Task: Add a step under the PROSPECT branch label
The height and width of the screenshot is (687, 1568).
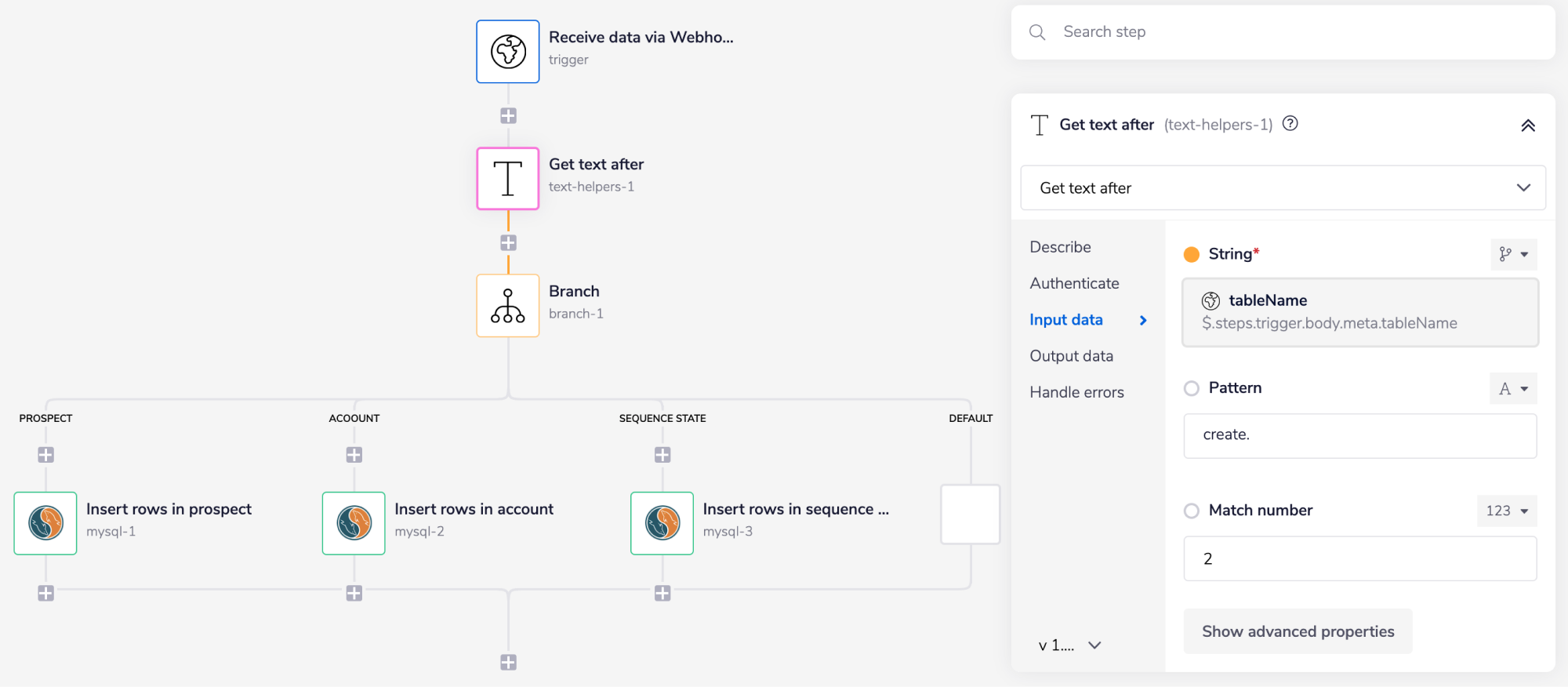Action: pos(45,455)
